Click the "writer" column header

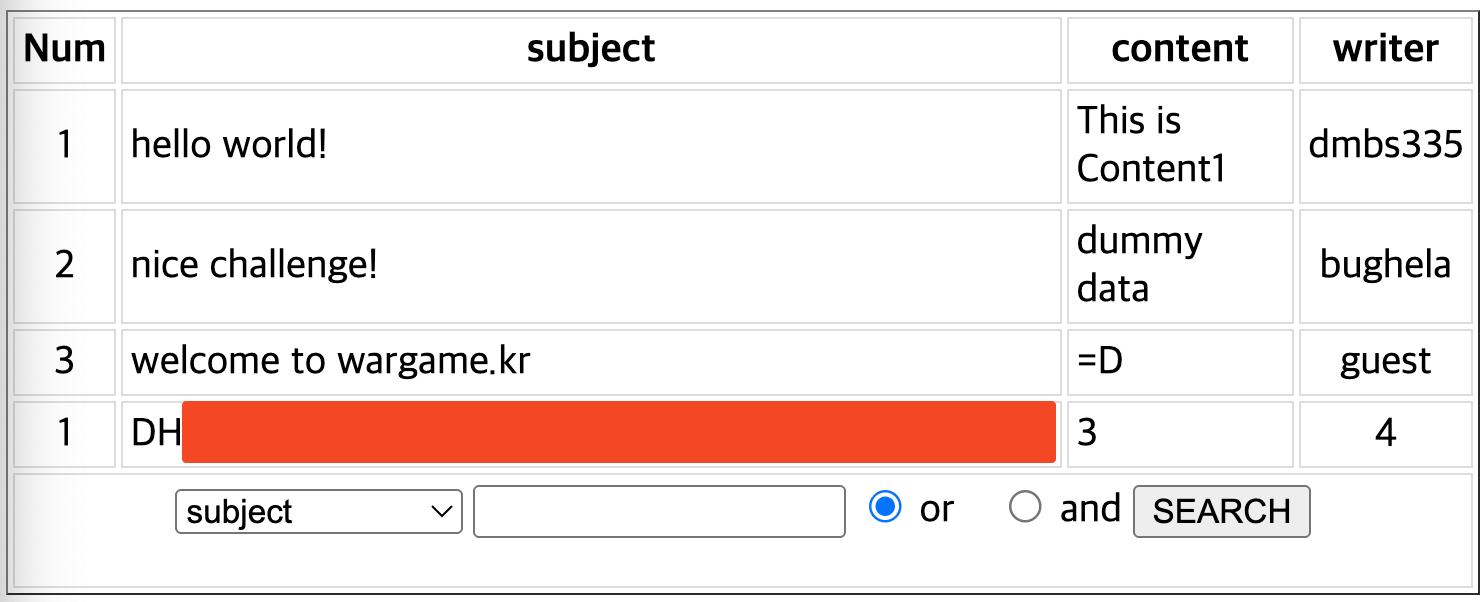(x=1385, y=49)
